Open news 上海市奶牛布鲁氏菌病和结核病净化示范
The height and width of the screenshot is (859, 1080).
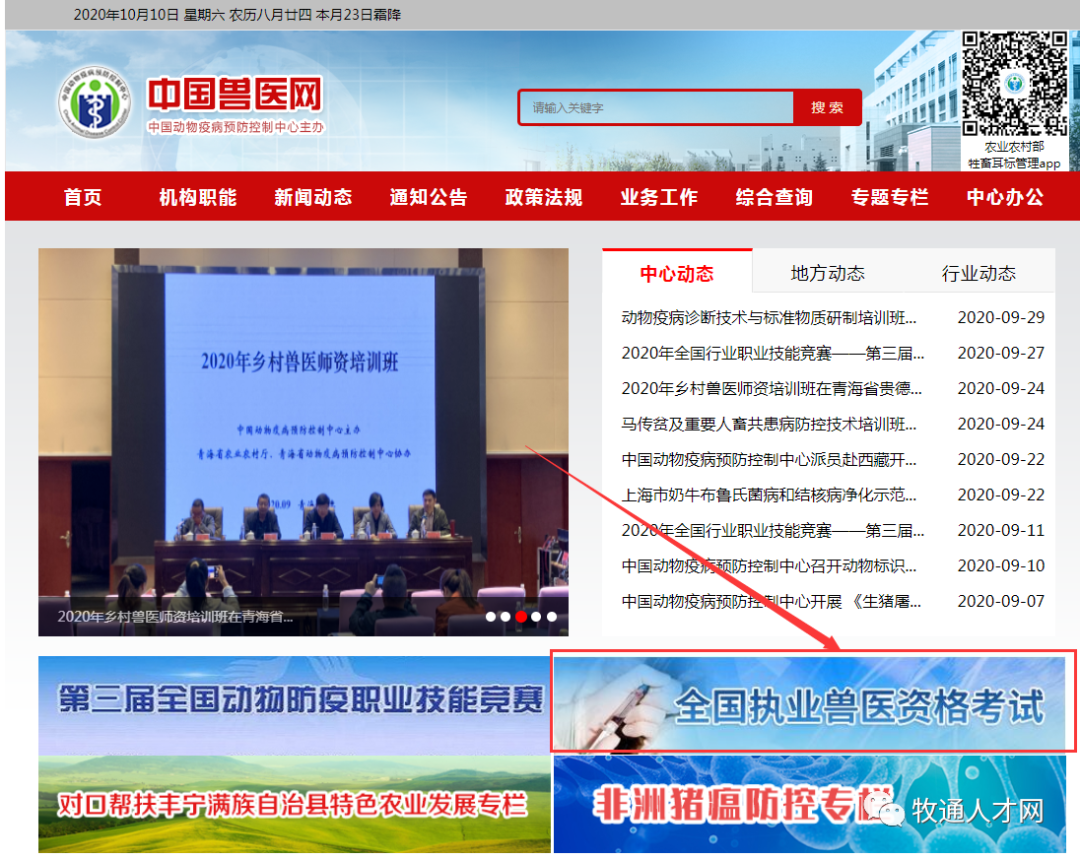point(769,495)
